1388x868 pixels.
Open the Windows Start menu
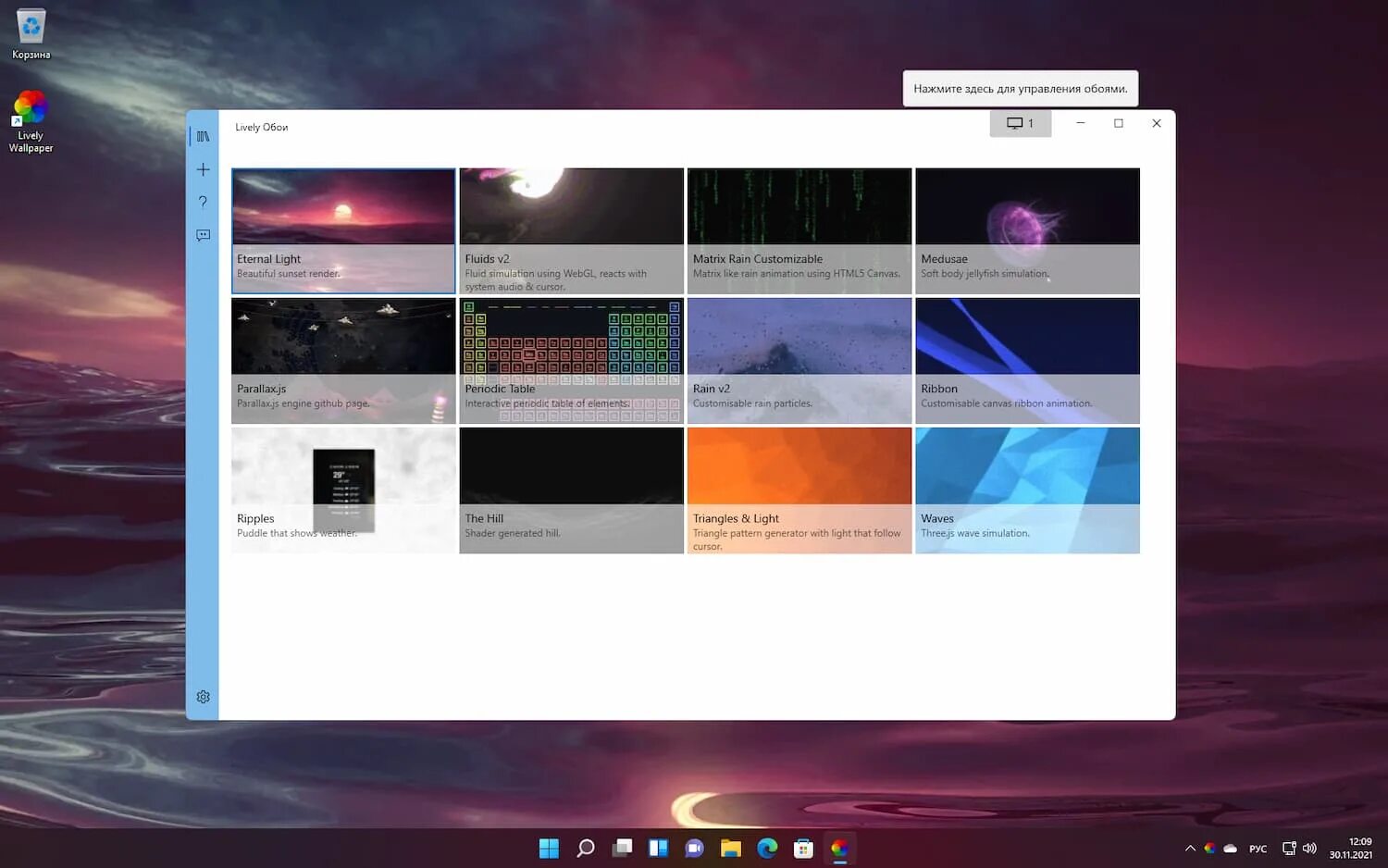(549, 849)
